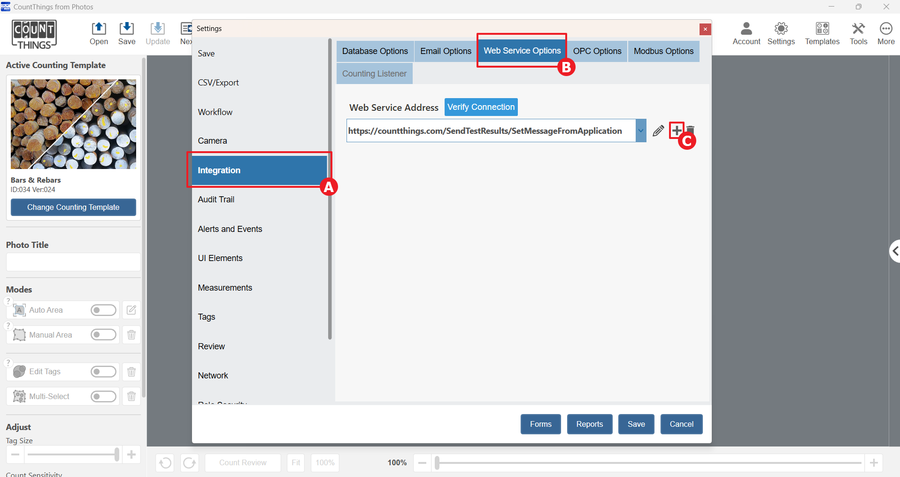Select the Audit Trail settings category
900x477 pixels.
216,199
